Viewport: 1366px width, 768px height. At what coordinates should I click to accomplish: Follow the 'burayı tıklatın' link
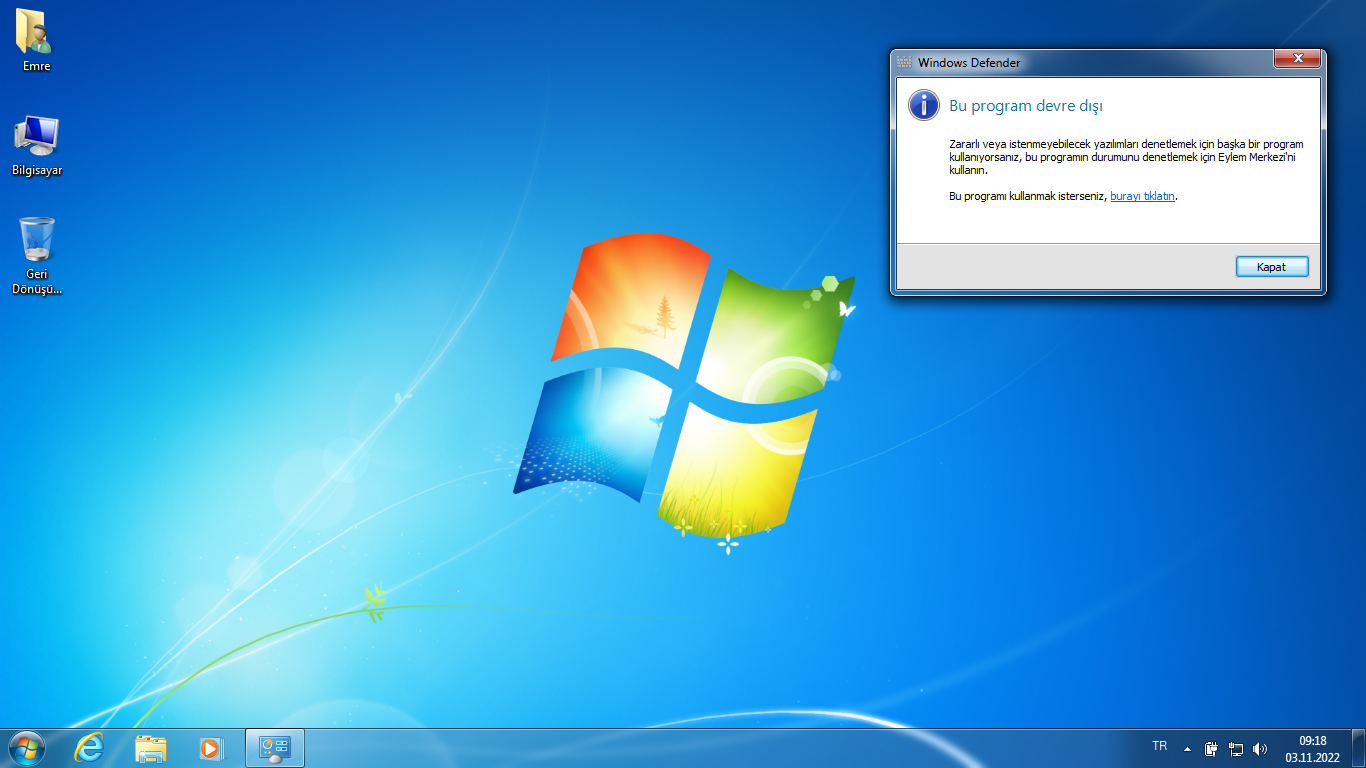tap(1142, 196)
